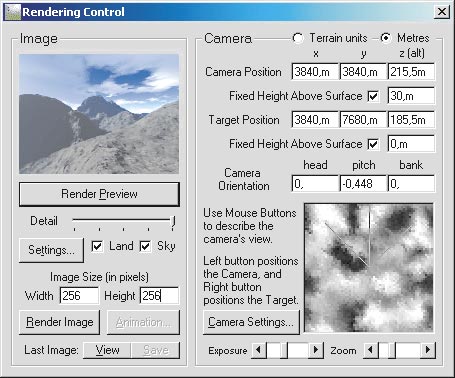The image size is (455, 378).
Task: Uncheck Fixed Height Above Surface for camera
Action: (x=373, y=96)
